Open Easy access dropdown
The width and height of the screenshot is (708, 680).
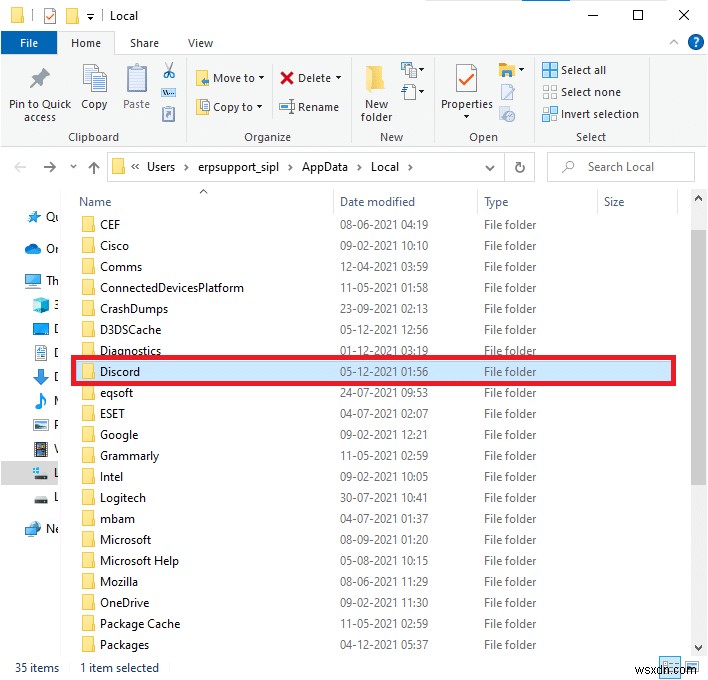tap(413, 92)
